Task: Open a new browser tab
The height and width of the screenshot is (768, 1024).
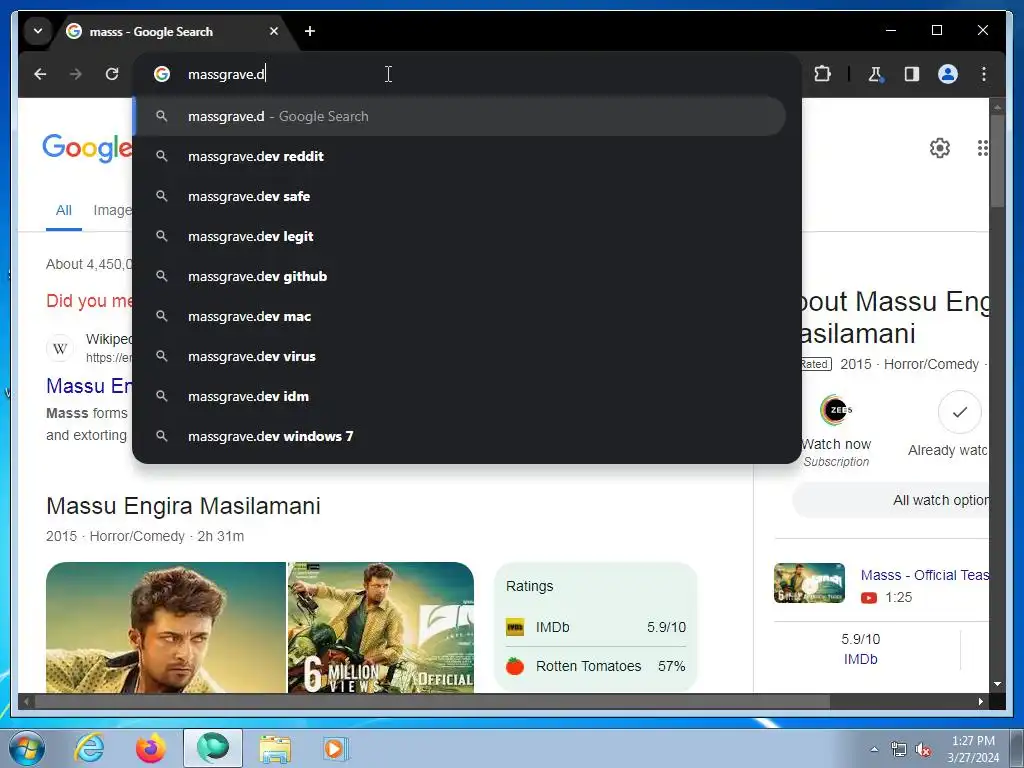Action: 310,31
